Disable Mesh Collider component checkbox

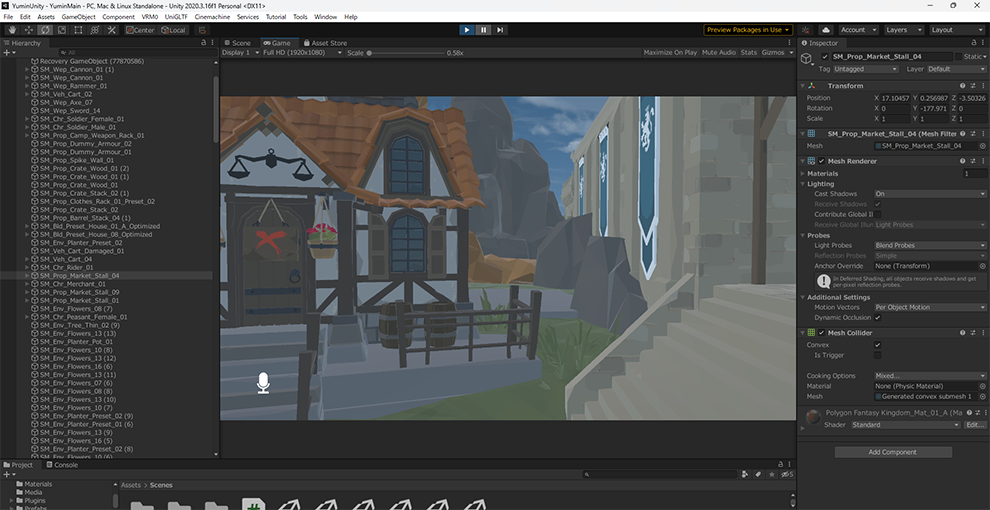click(821, 333)
